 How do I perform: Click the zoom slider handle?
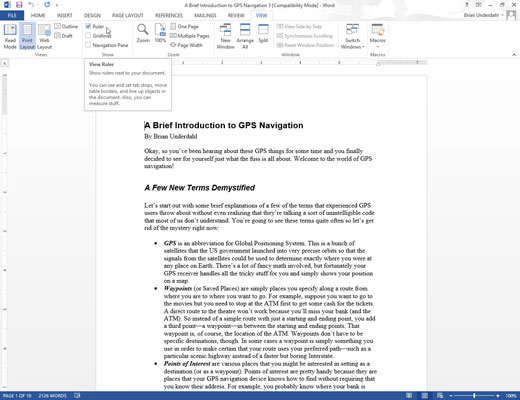click(474, 396)
